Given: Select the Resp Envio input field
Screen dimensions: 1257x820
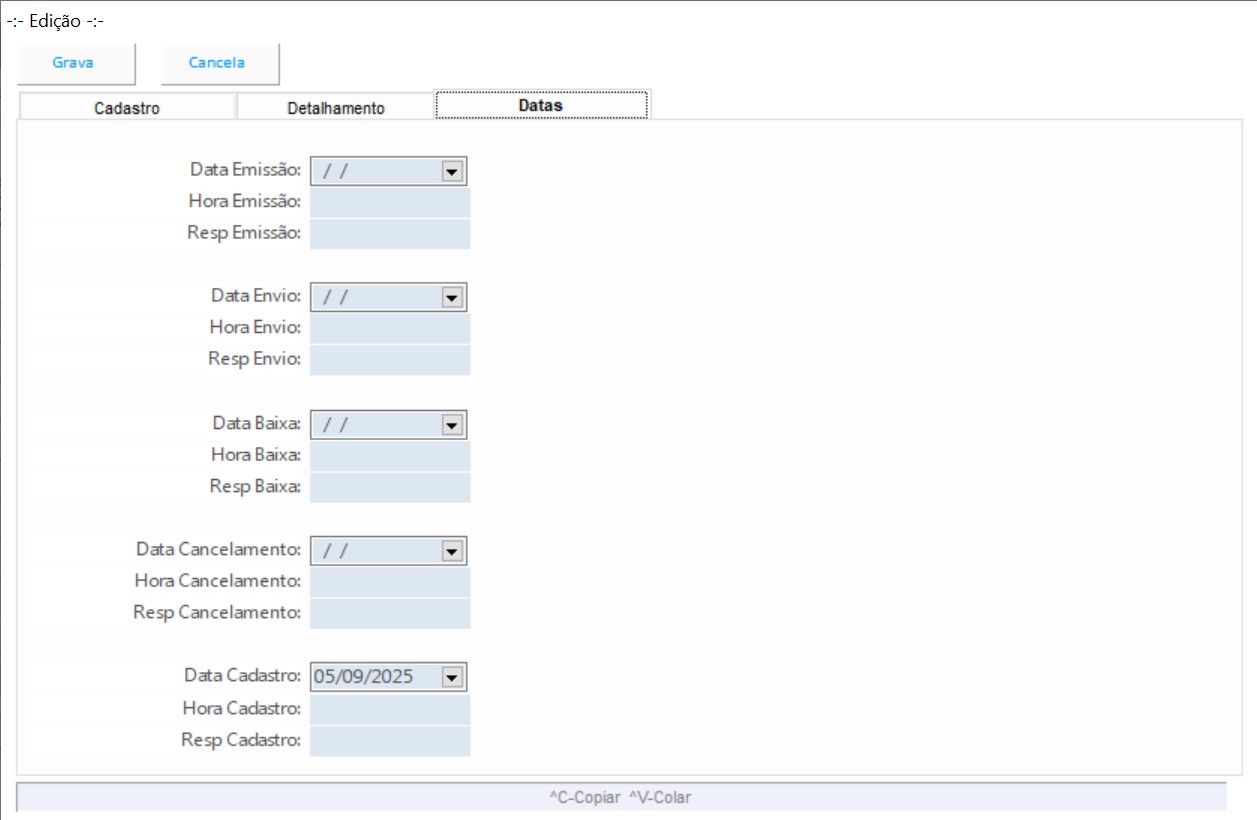Looking at the screenshot, I should 389,360.
